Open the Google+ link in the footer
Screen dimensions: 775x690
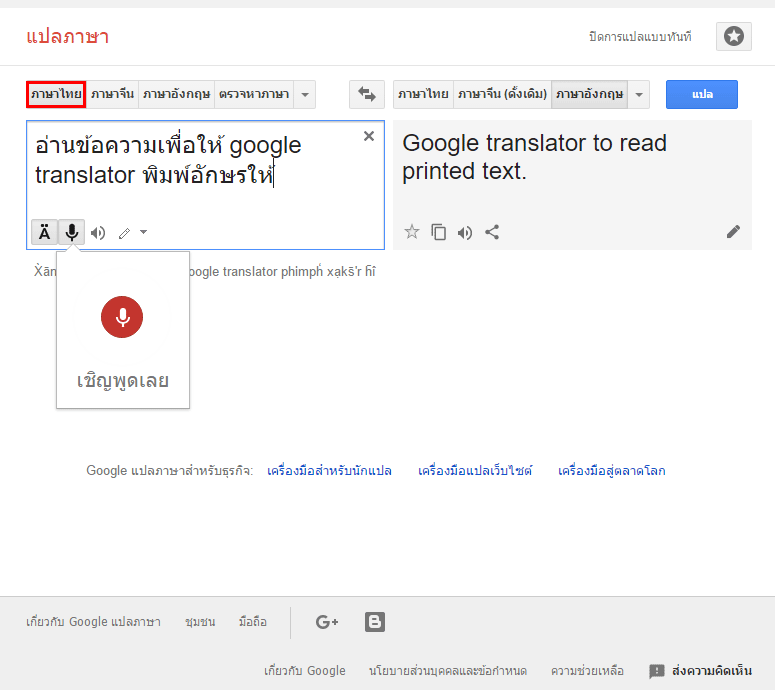[327, 622]
